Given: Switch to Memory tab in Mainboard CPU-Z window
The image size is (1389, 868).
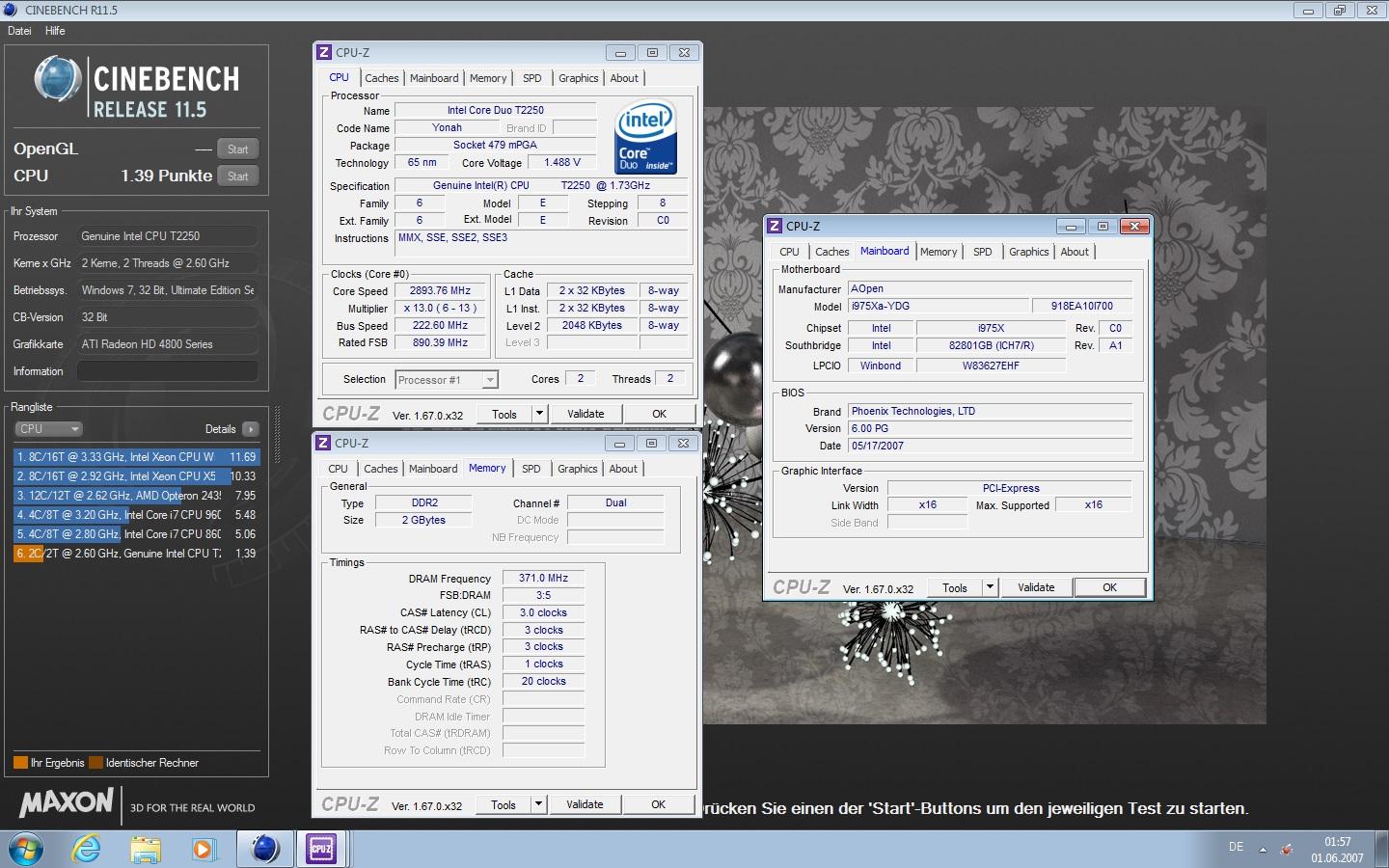Looking at the screenshot, I should coord(939,252).
